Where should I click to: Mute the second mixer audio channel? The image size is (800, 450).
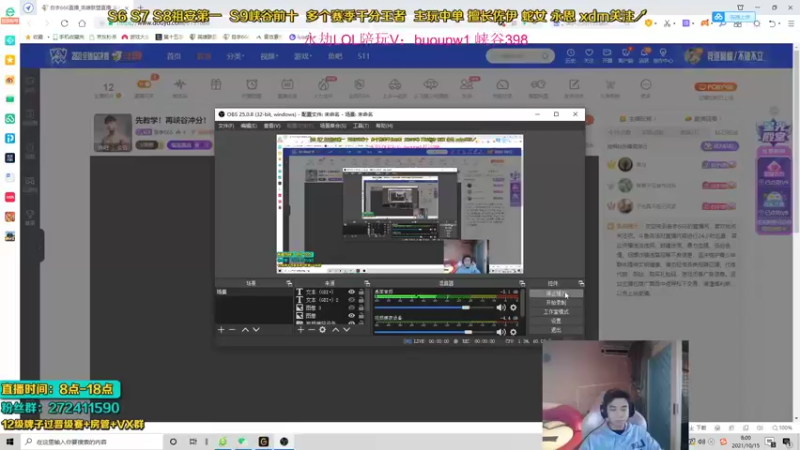[x=501, y=332]
